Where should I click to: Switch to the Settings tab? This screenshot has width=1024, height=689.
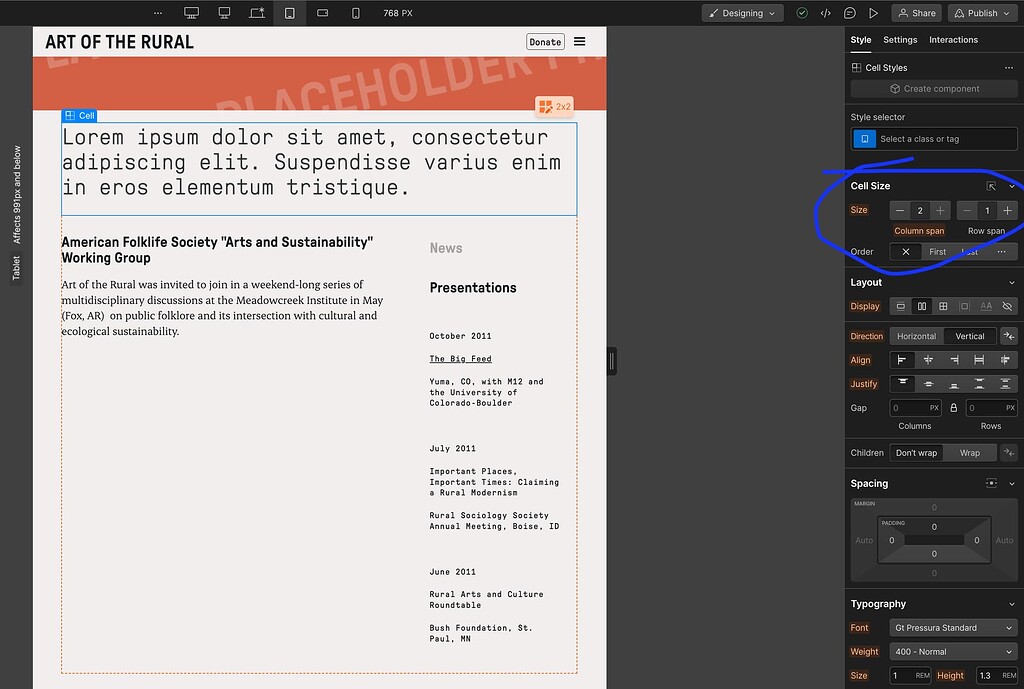[900, 40]
